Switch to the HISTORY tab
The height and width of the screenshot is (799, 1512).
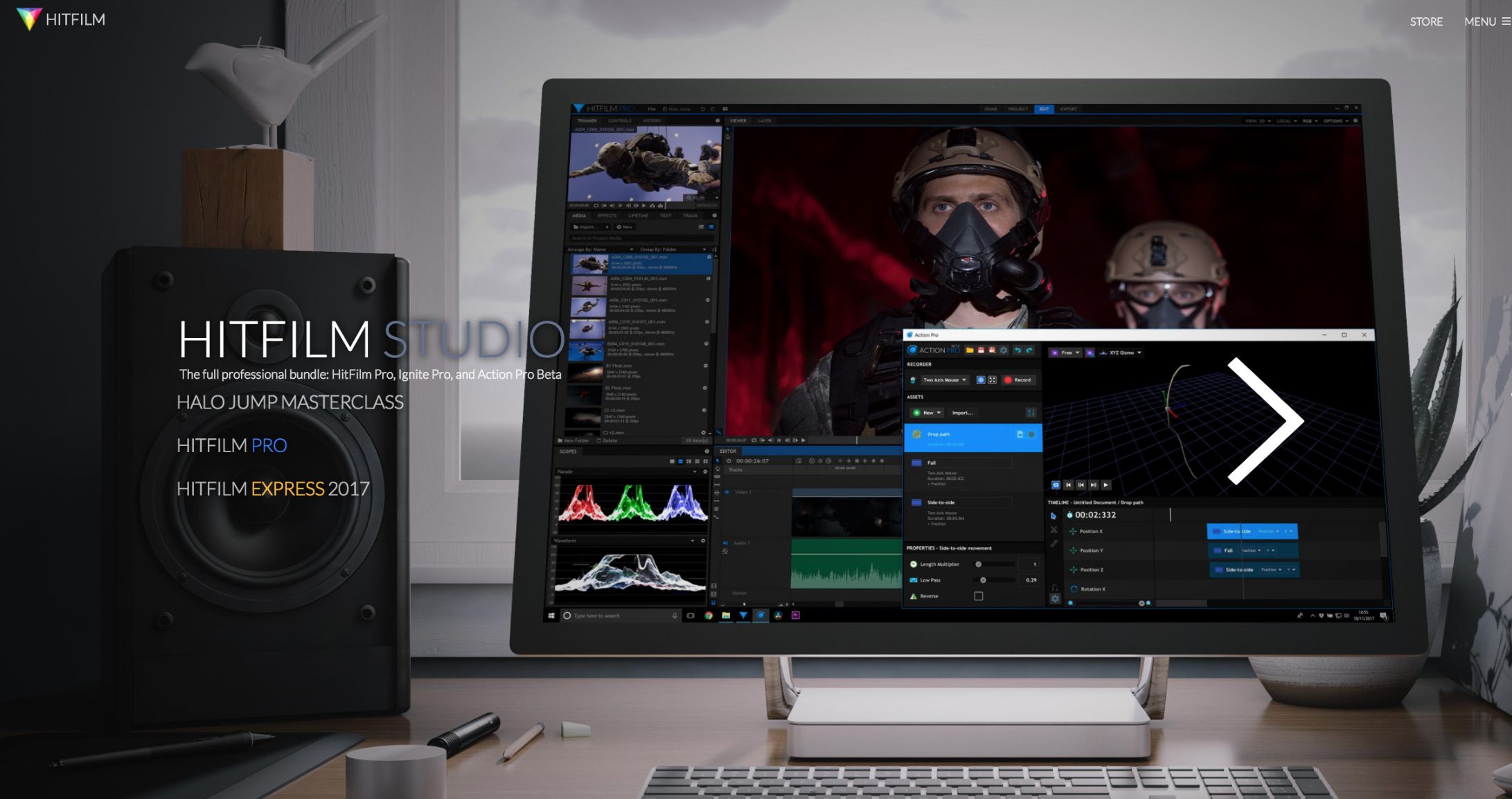[652, 120]
